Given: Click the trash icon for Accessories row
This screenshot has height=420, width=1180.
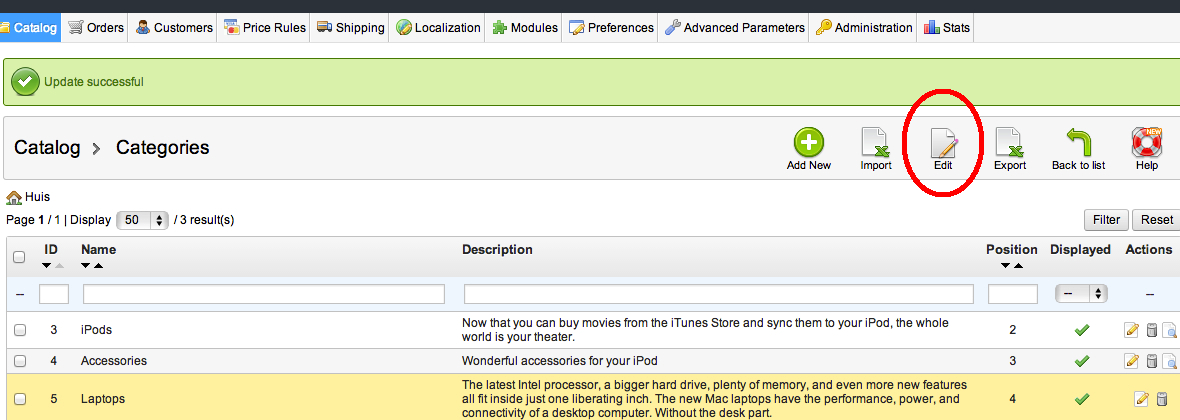Looking at the screenshot, I should pos(1151,361).
